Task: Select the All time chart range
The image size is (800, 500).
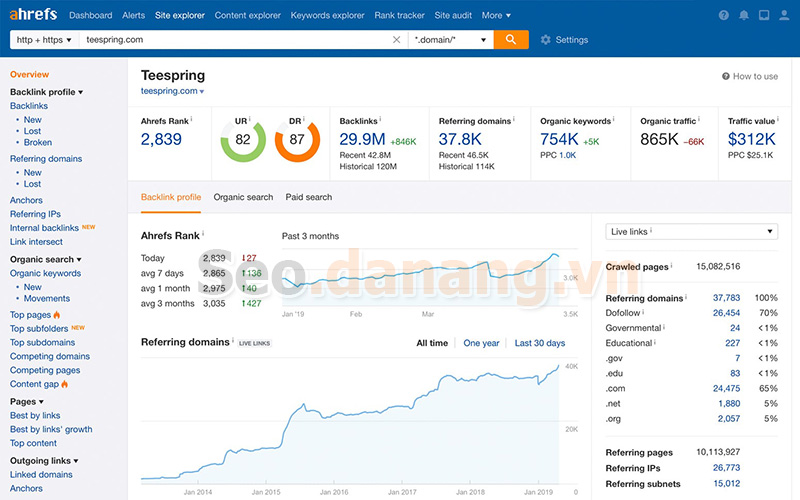Action: pos(432,343)
